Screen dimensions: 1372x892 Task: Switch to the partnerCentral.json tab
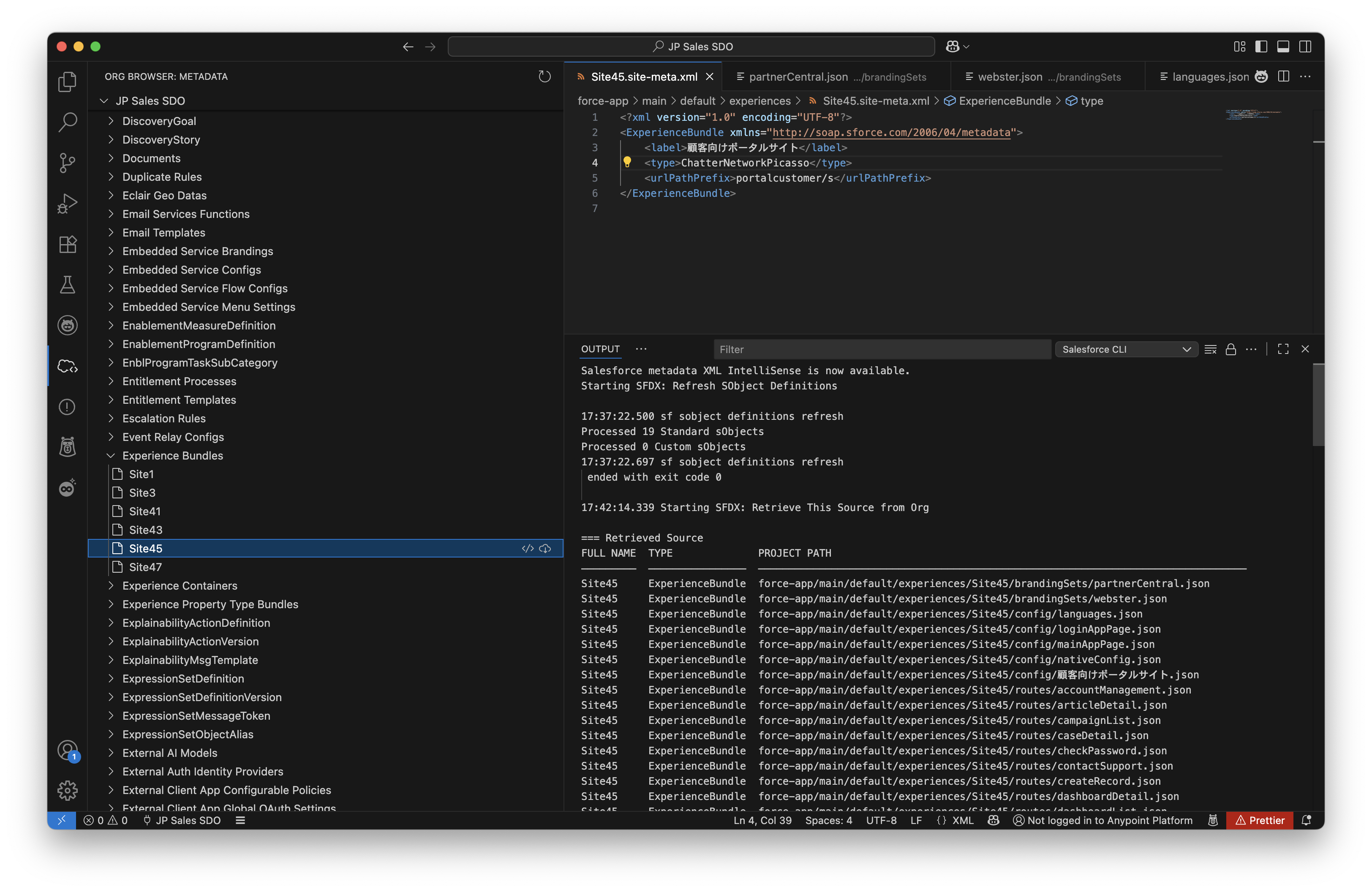click(x=798, y=76)
